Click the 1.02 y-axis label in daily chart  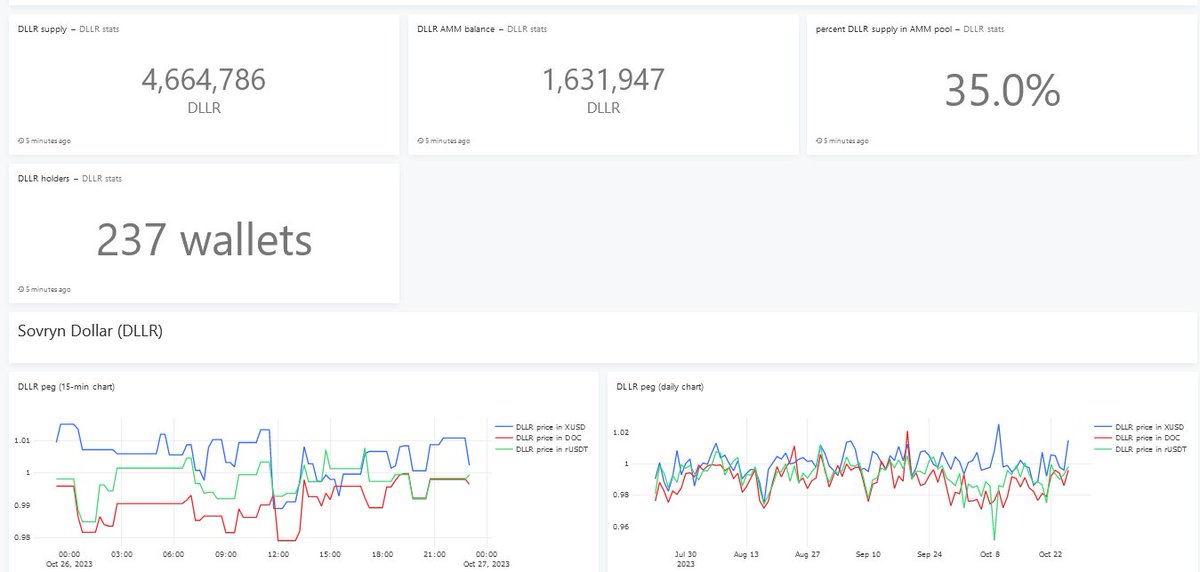(622, 432)
